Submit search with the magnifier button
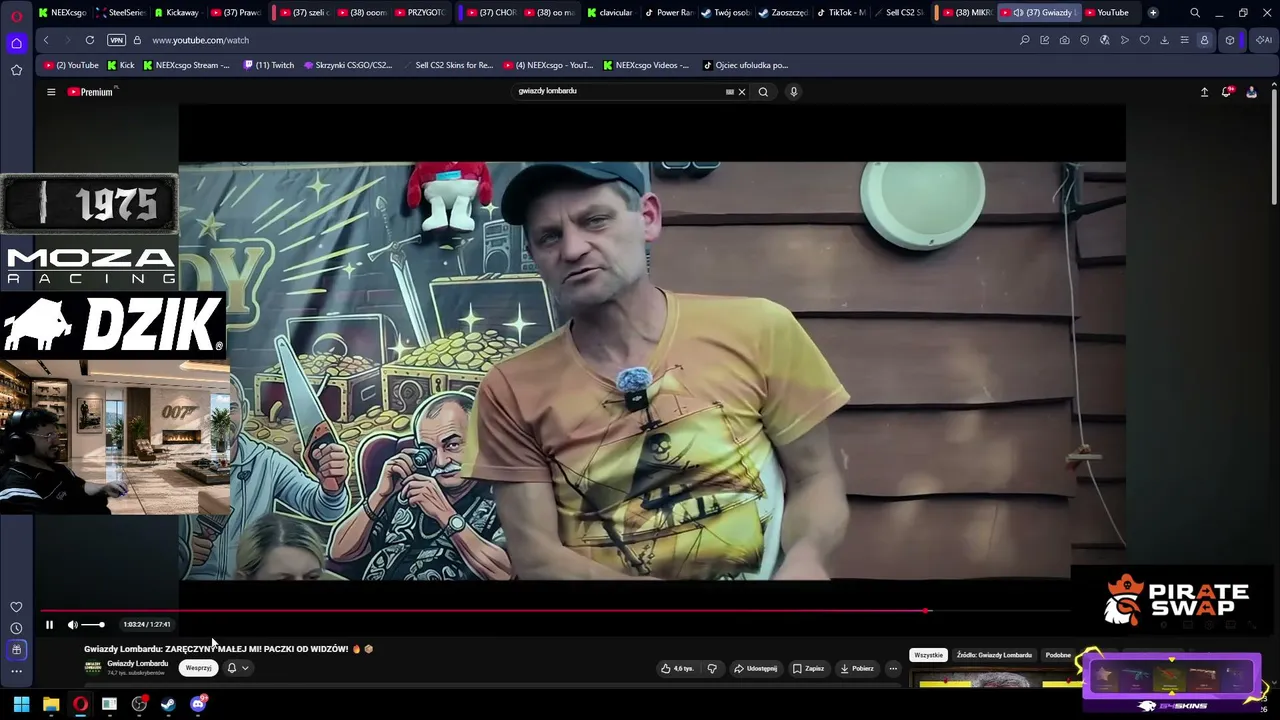 (763, 92)
